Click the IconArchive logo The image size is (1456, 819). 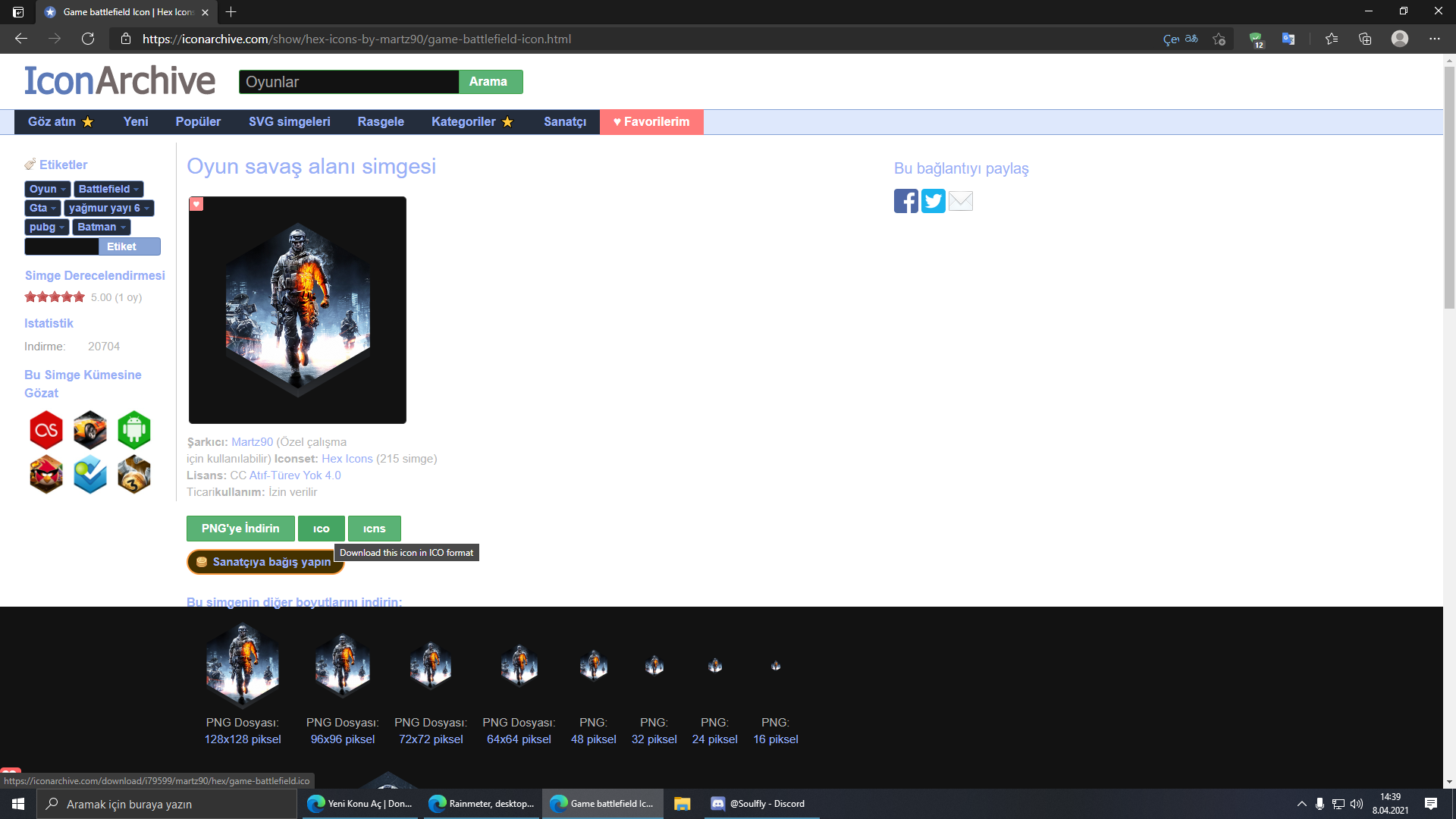120,80
